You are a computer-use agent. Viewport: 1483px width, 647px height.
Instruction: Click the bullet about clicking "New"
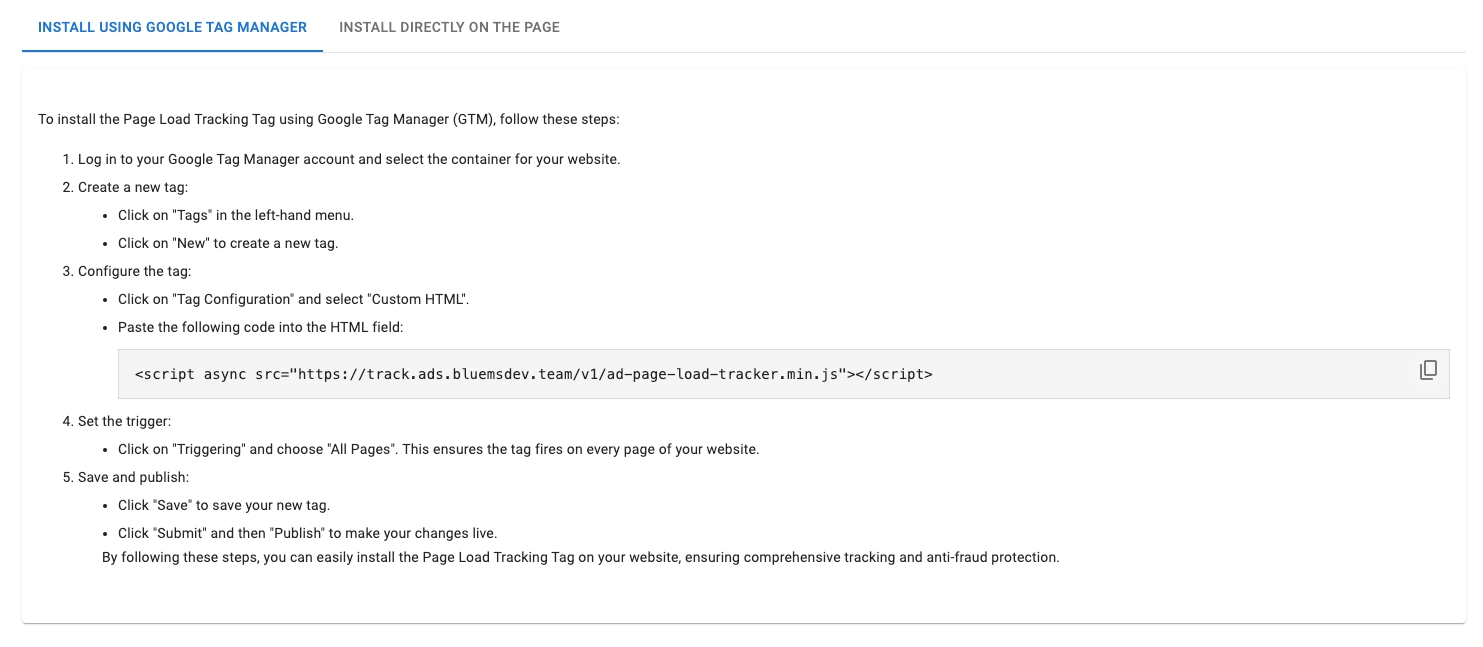click(x=228, y=243)
